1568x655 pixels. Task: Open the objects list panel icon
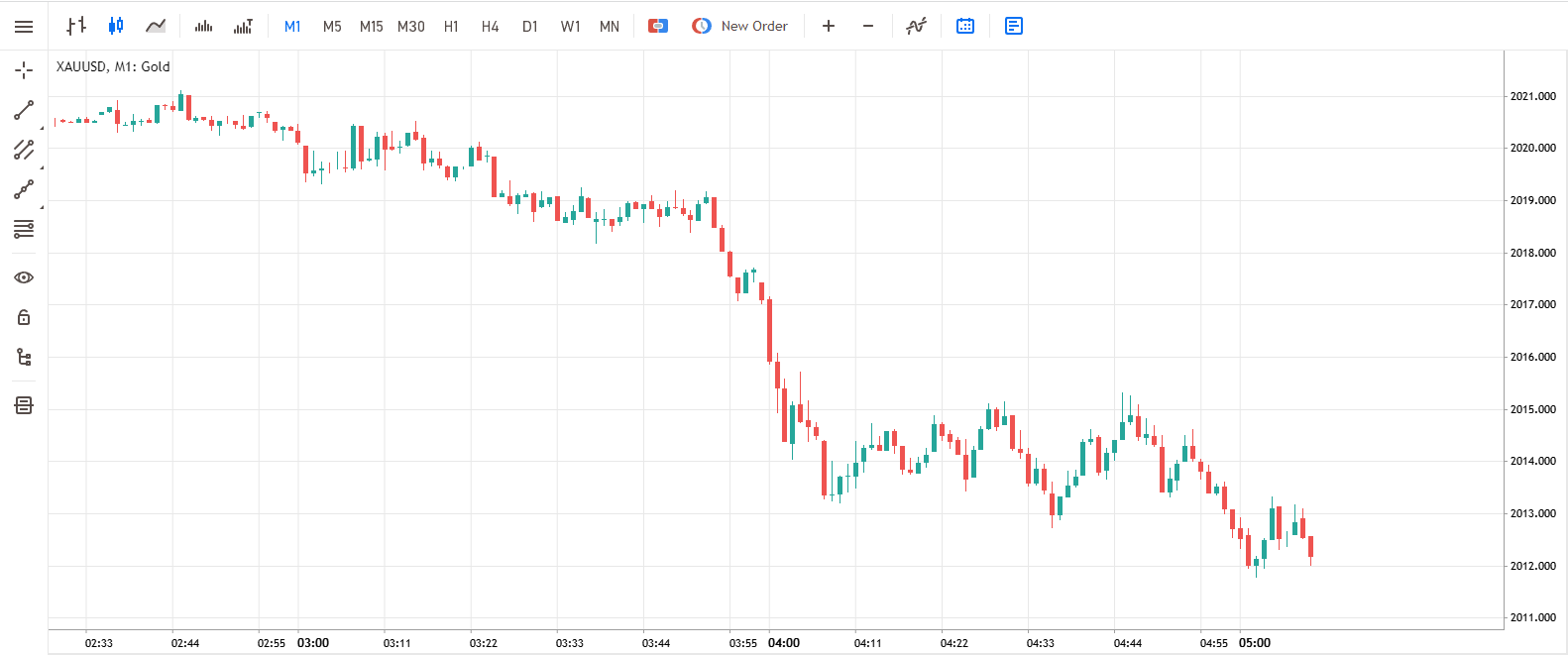tap(24, 405)
